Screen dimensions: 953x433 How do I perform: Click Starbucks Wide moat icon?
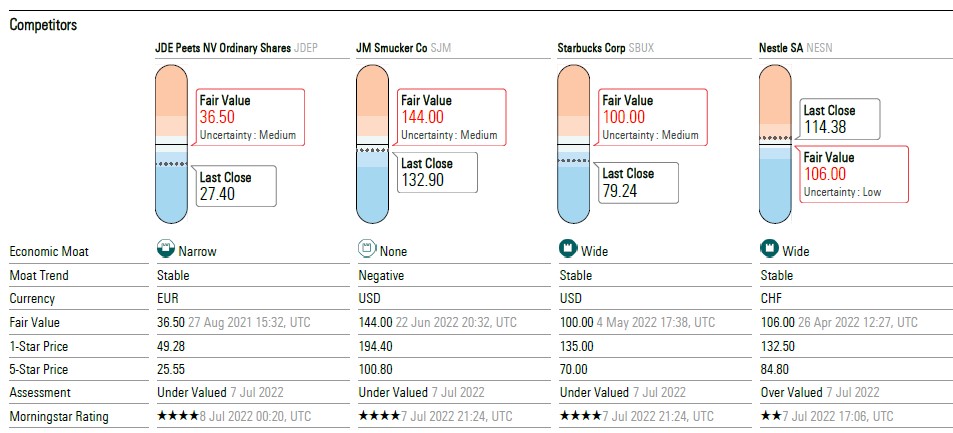tap(566, 248)
